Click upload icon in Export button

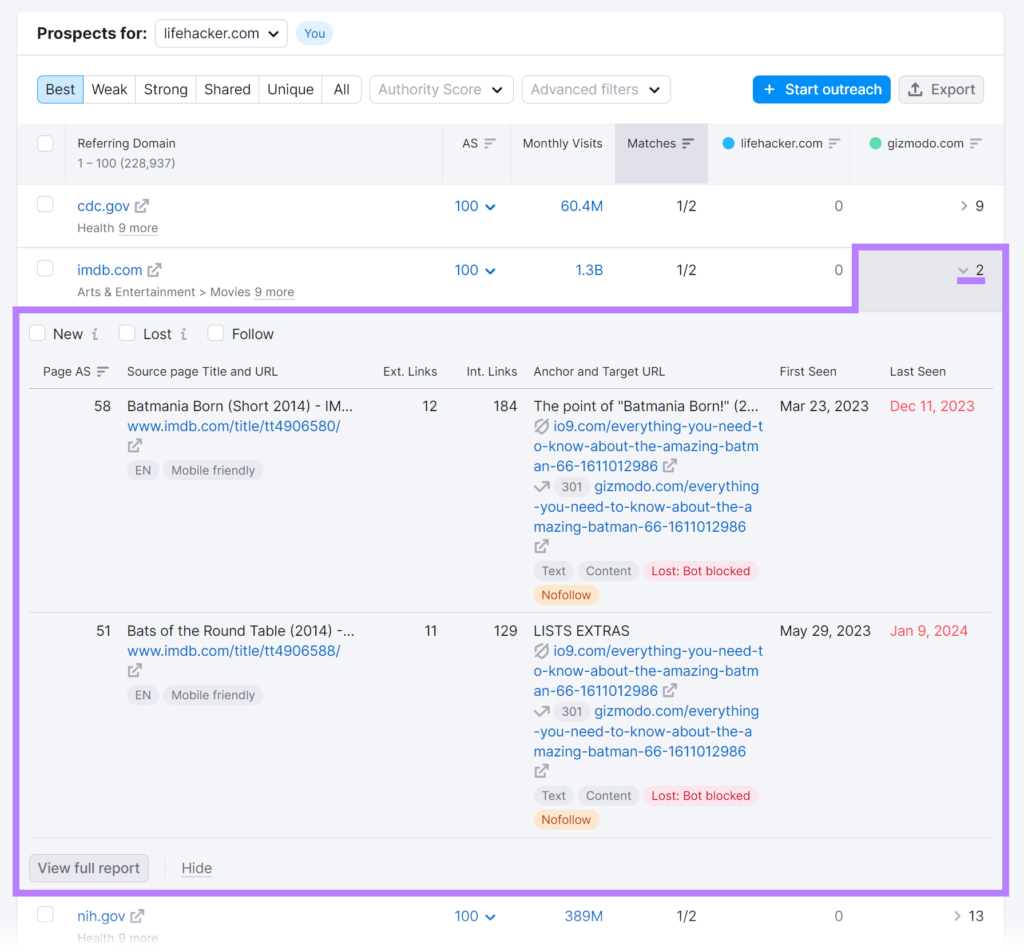[x=916, y=89]
